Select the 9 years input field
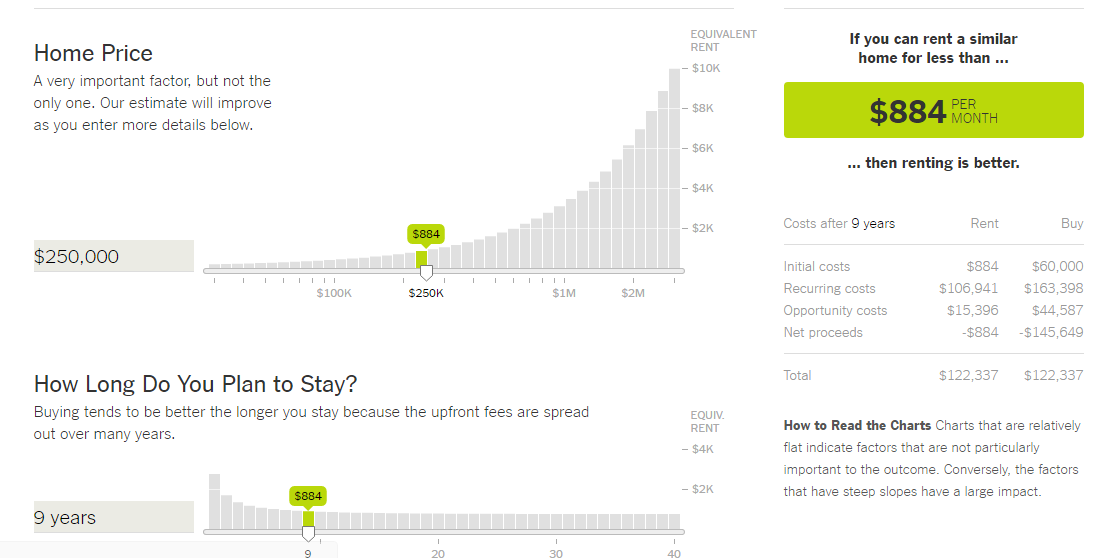The height and width of the screenshot is (558, 1100). click(114, 517)
